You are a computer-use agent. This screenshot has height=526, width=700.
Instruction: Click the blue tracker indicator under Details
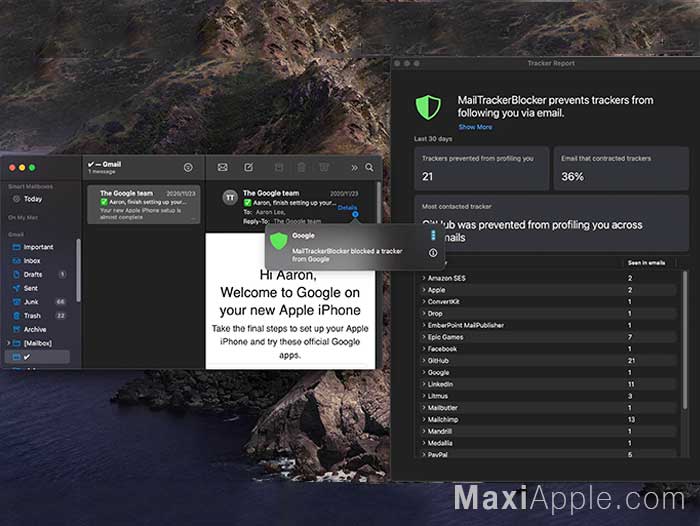[x=355, y=214]
